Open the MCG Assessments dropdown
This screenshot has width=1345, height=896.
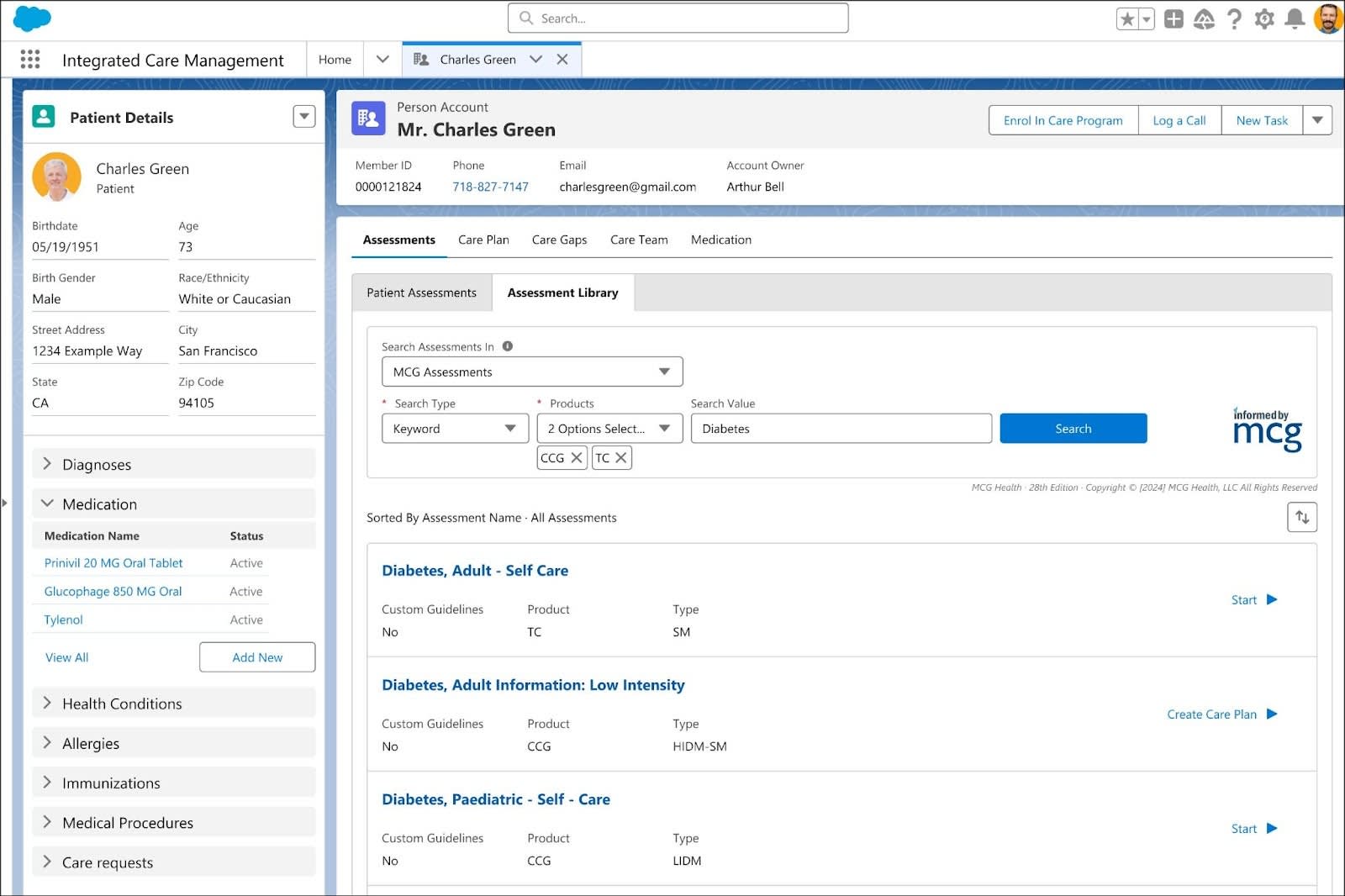tap(532, 372)
